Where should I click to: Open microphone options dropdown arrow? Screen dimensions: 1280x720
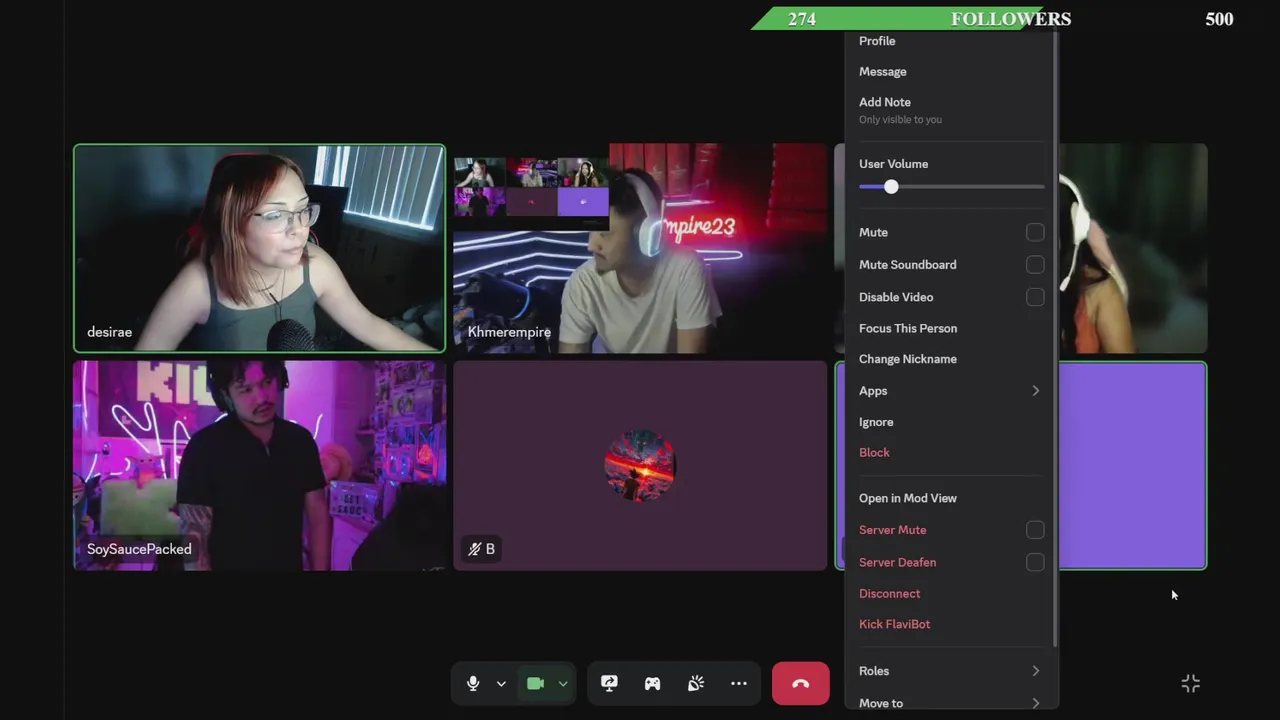[501, 684]
